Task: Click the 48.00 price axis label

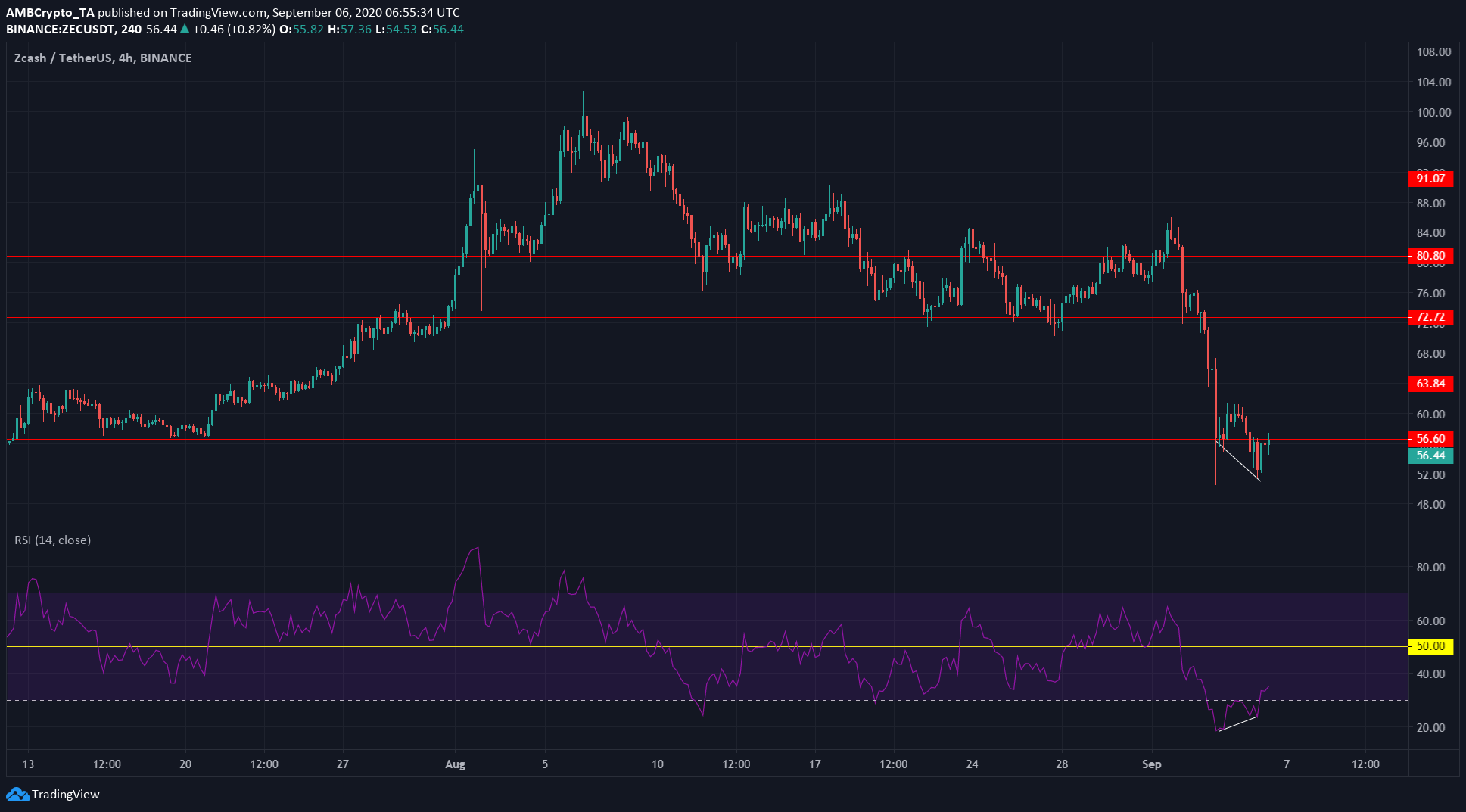Action: pos(1430,505)
